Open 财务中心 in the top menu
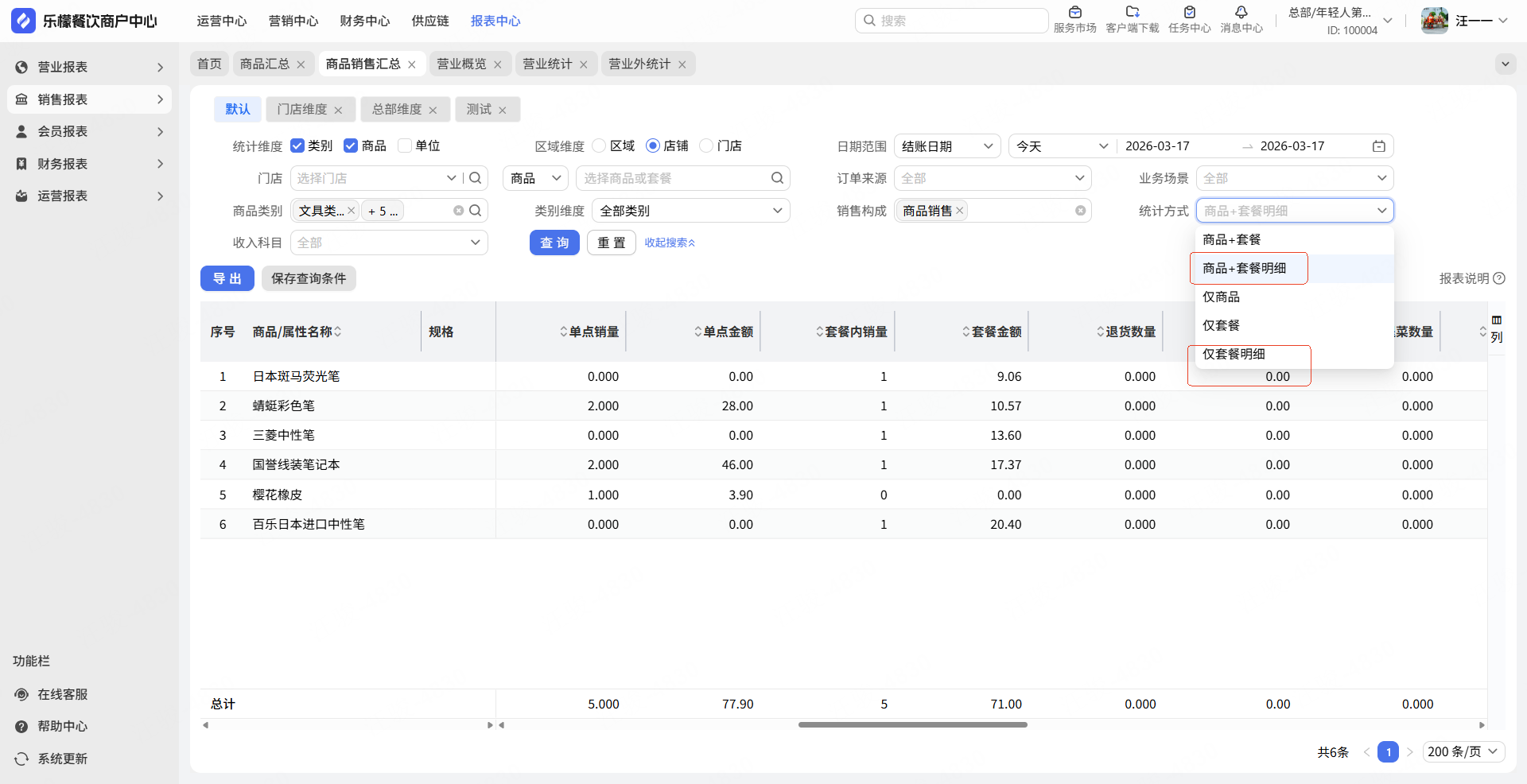 point(364,21)
